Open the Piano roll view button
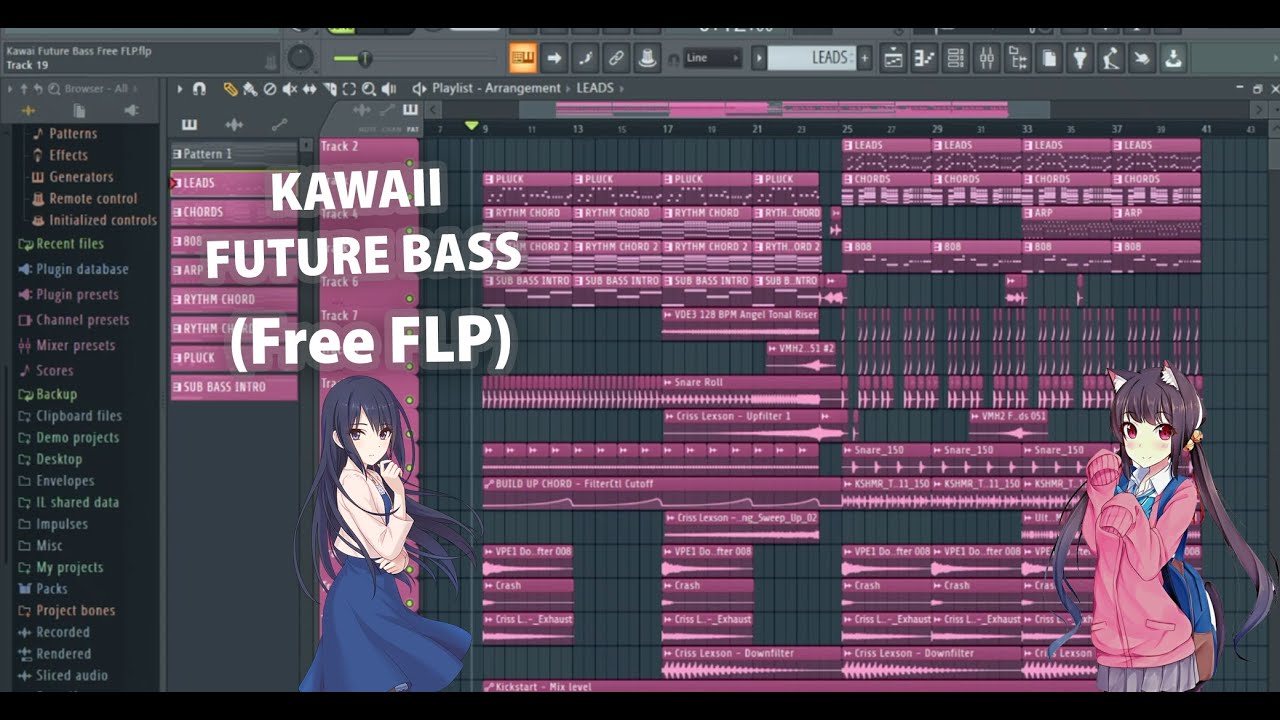The height and width of the screenshot is (720, 1280). pyautogui.click(x=924, y=58)
